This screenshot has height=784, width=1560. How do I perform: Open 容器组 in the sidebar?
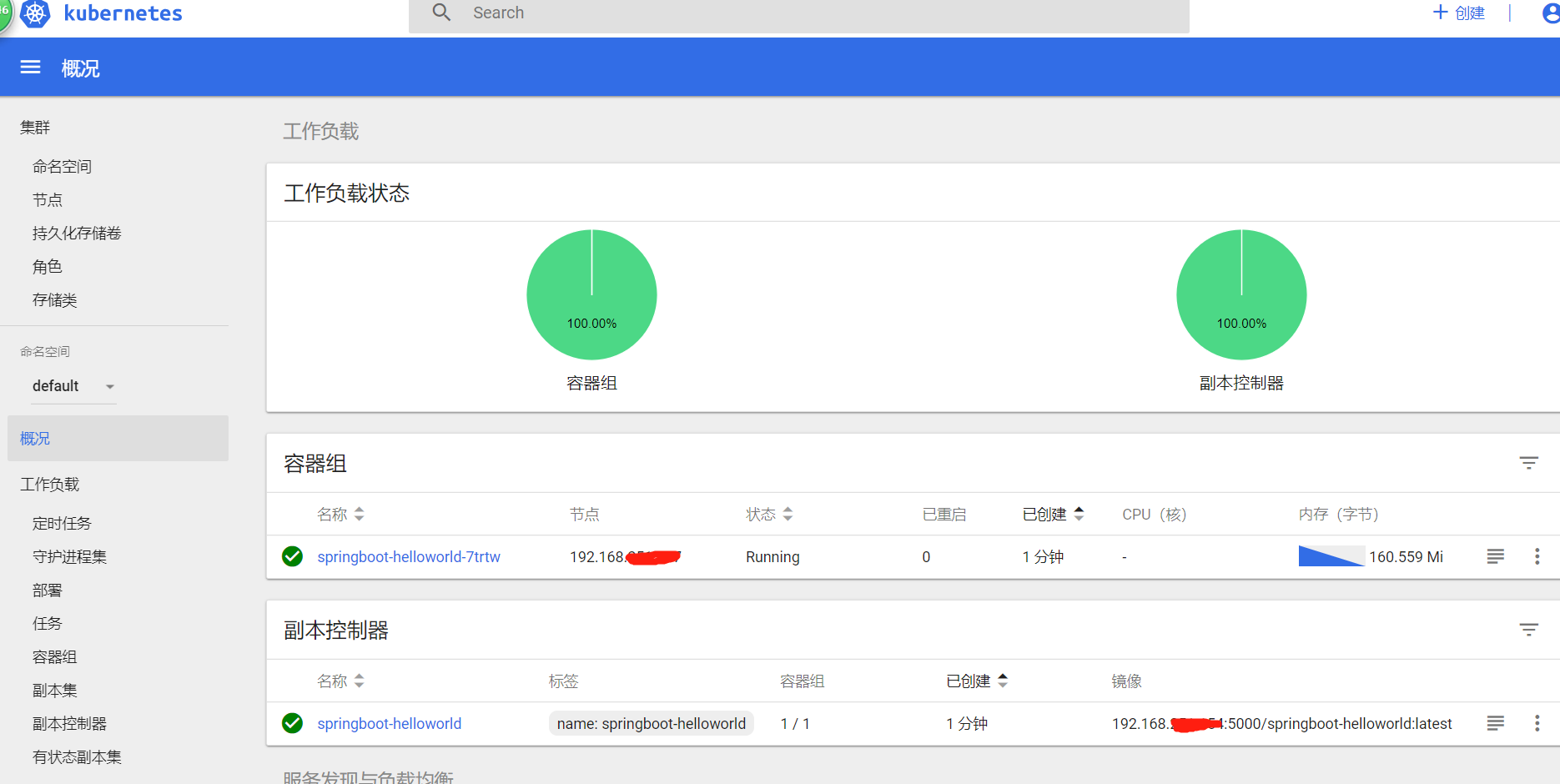(55, 657)
